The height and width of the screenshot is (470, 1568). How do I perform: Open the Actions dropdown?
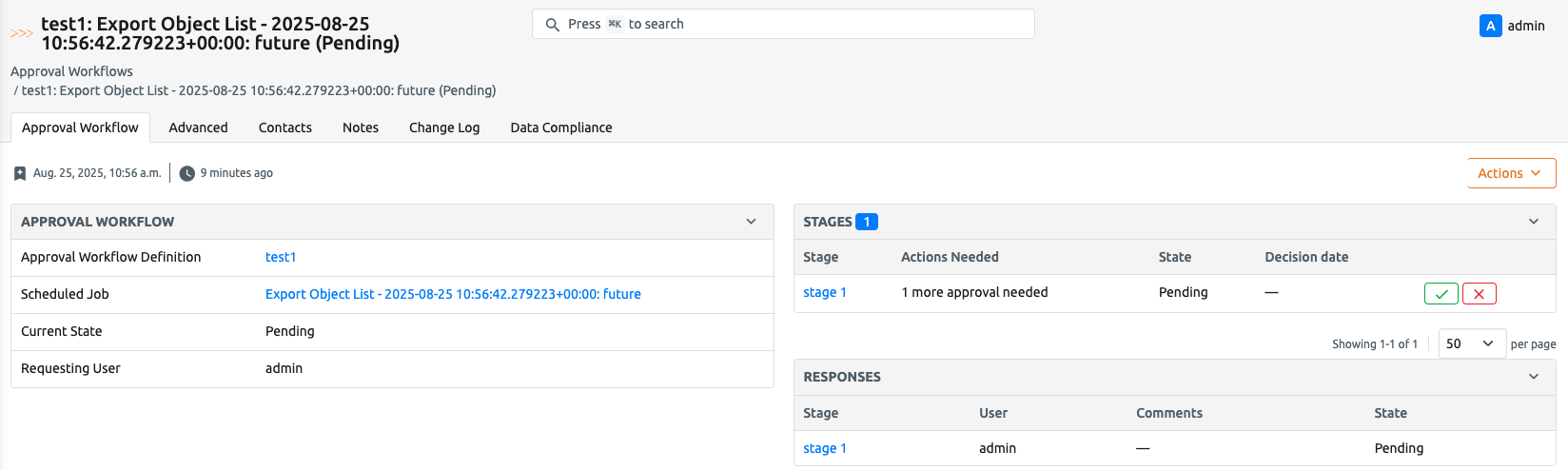[1510, 173]
